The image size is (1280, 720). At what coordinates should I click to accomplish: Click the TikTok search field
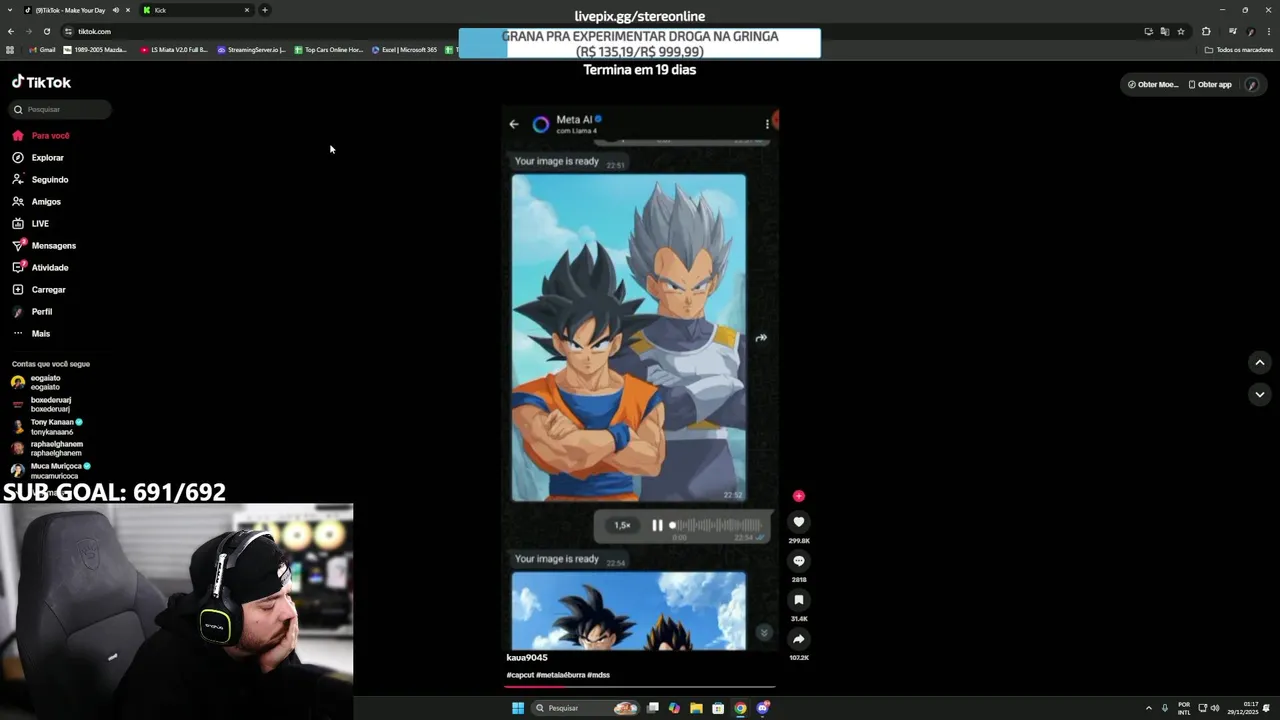pos(60,109)
